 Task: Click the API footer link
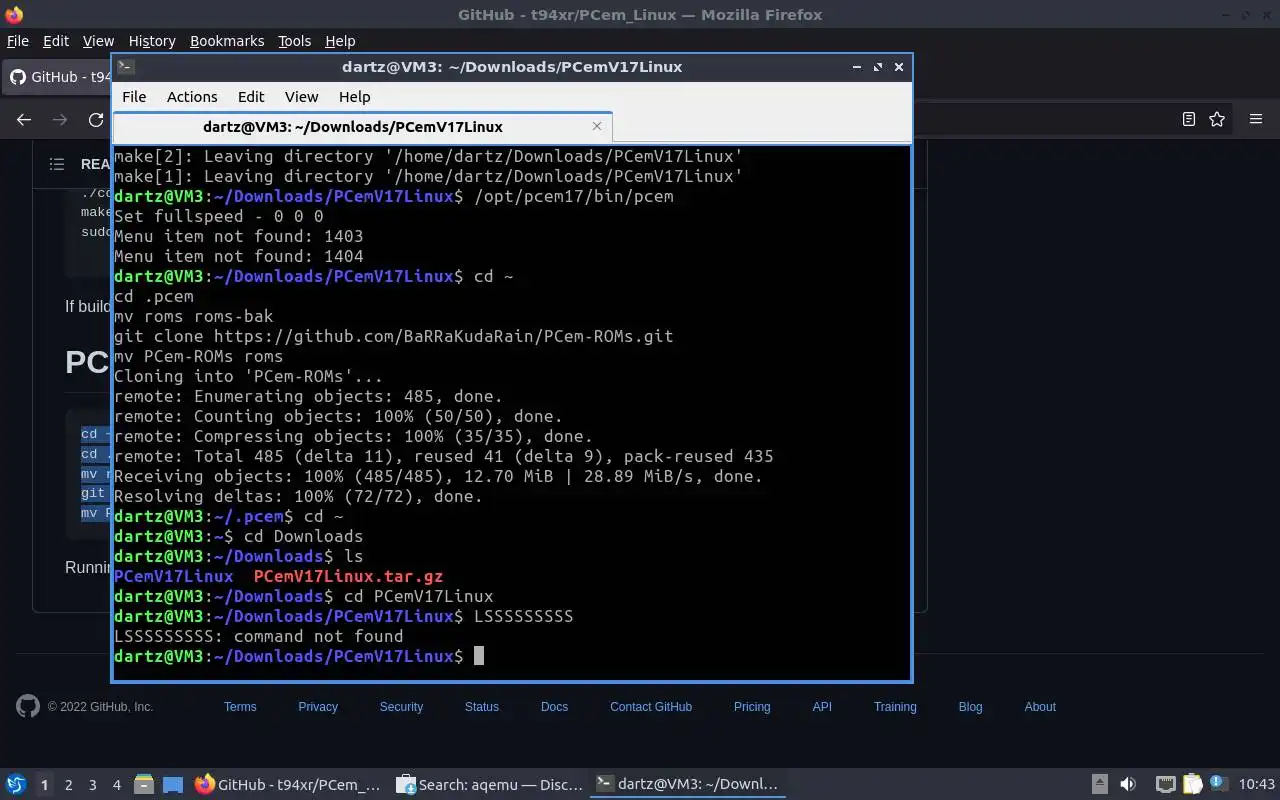coord(822,706)
